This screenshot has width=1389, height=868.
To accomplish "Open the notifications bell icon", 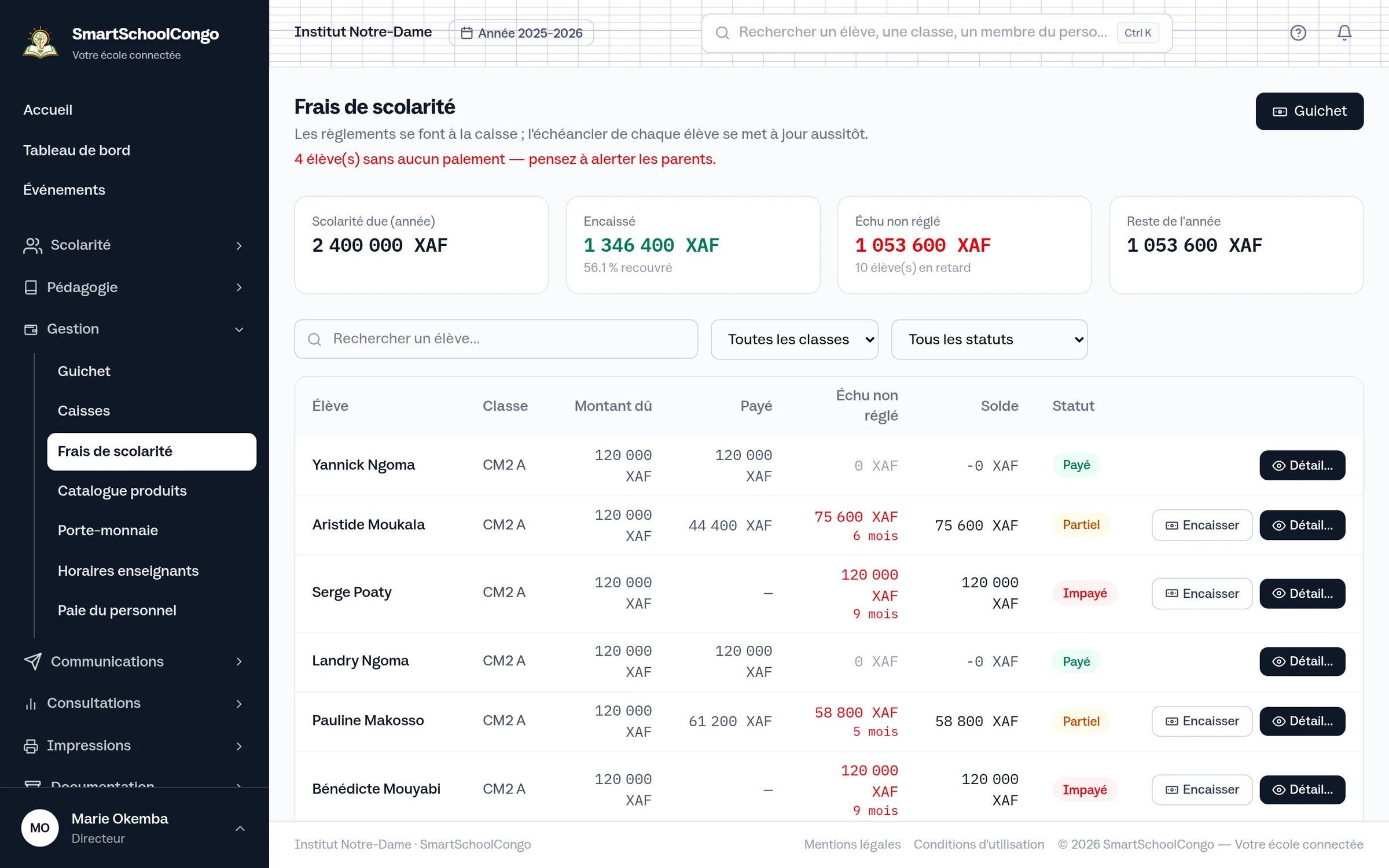I will pos(1344,33).
